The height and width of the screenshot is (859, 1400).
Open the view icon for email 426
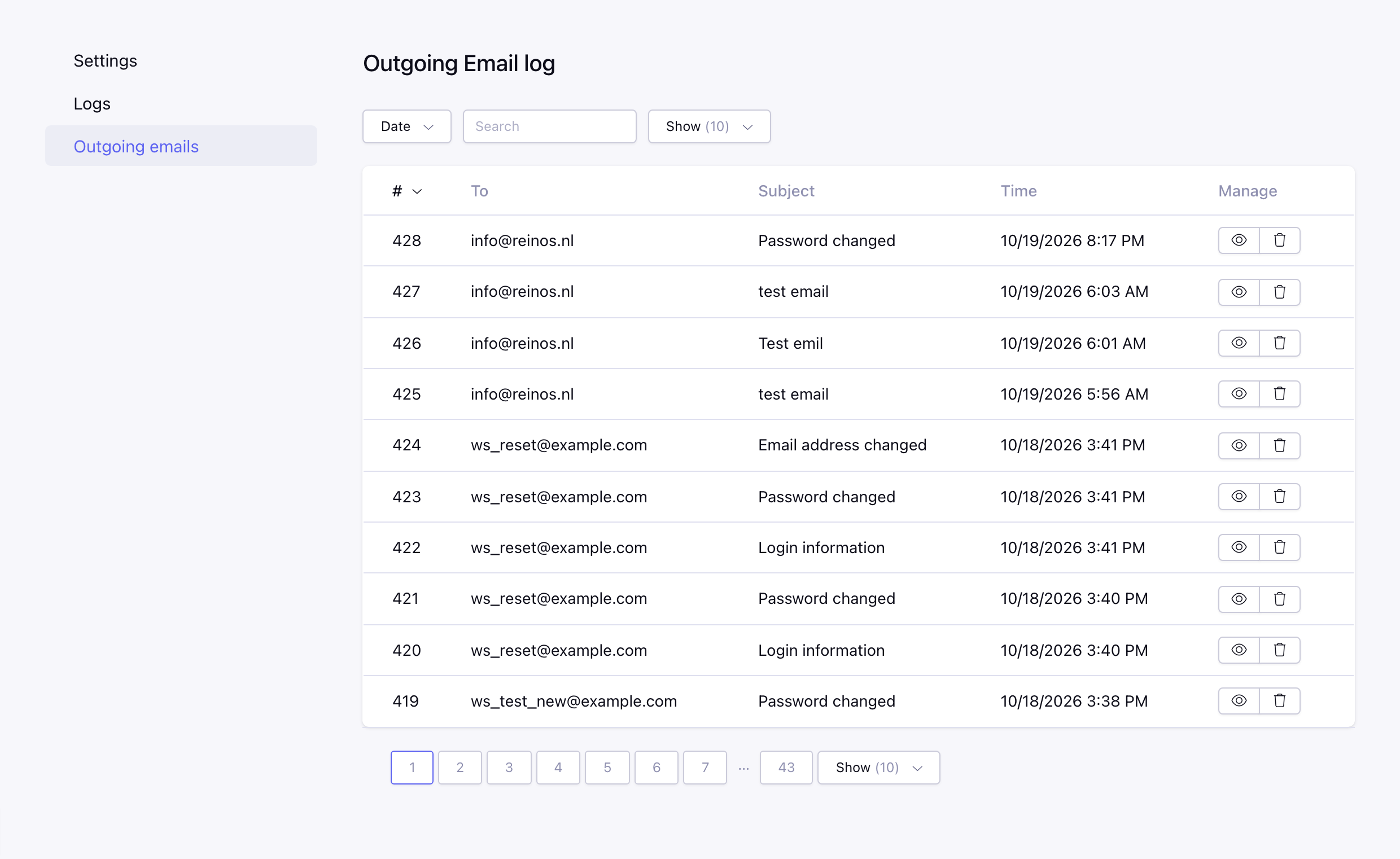pyautogui.click(x=1239, y=343)
